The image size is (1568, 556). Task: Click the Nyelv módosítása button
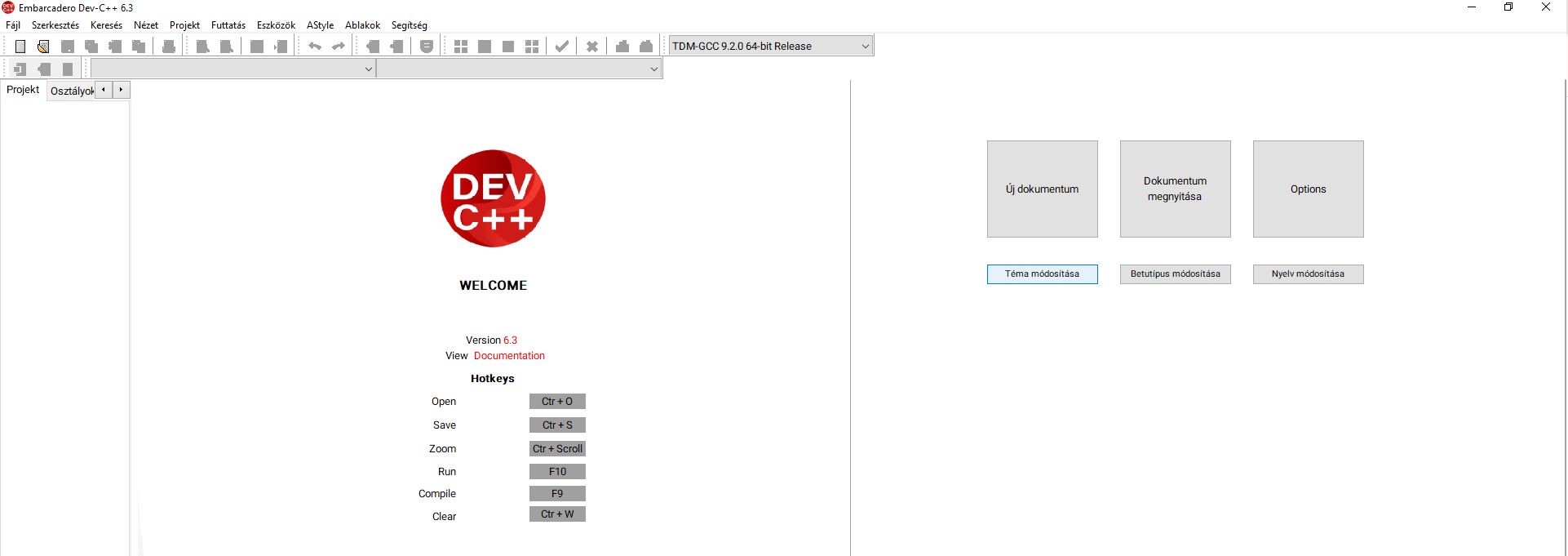coord(1308,274)
